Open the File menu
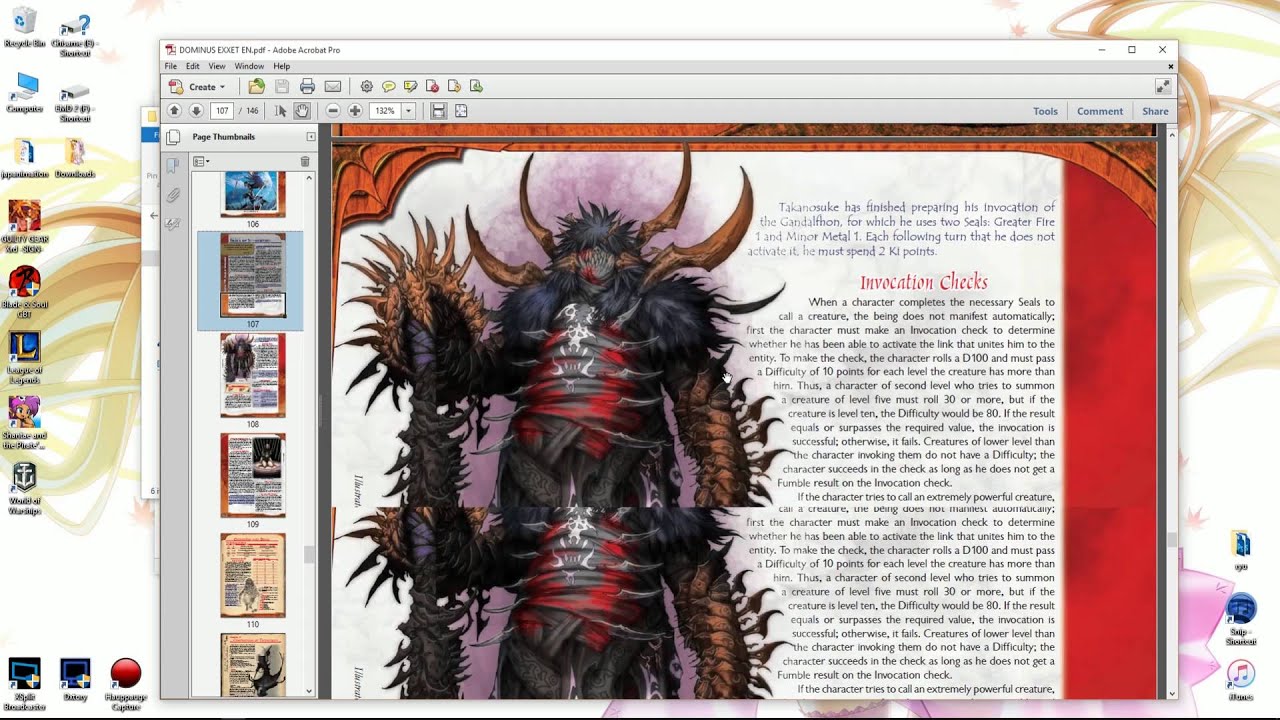This screenshot has height=720, width=1280. pos(171,66)
